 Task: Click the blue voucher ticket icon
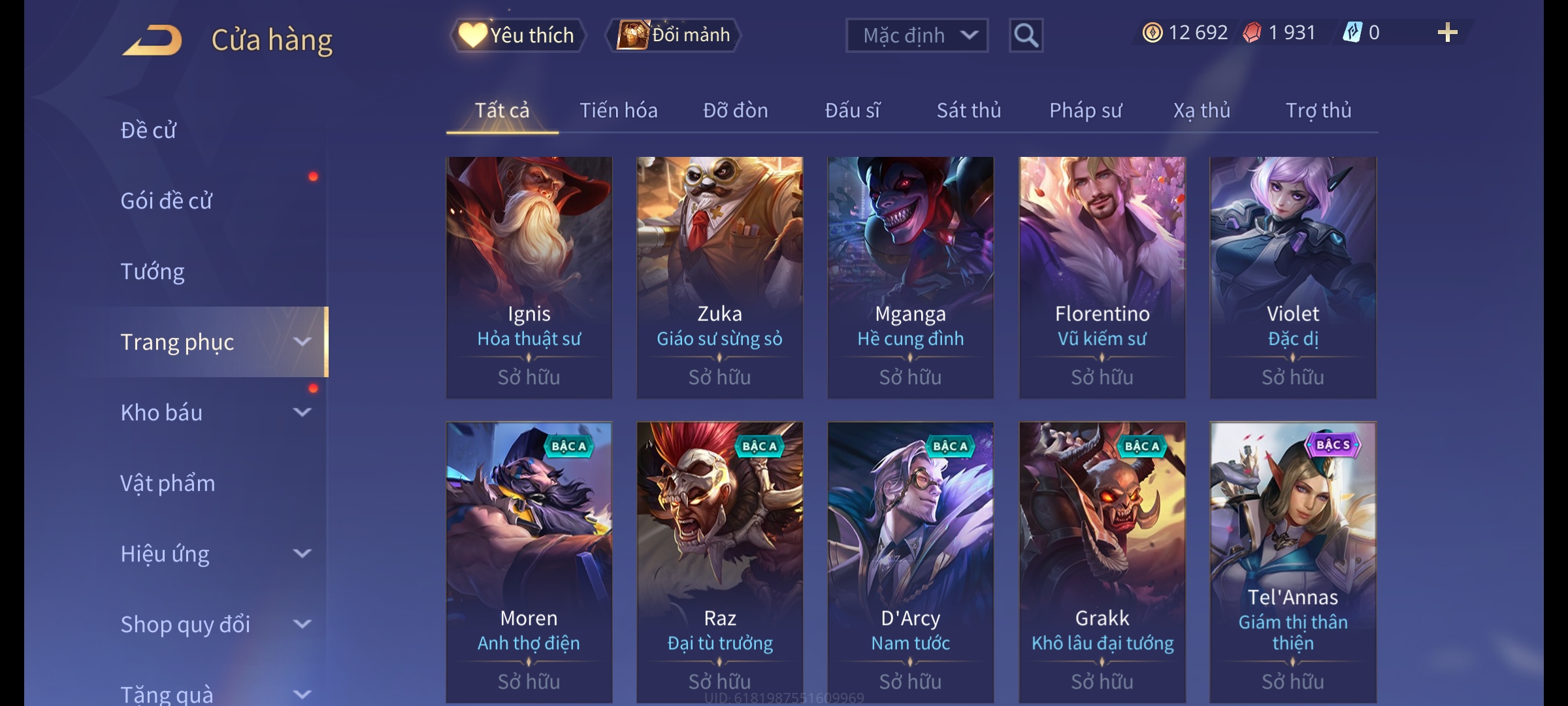click(x=1352, y=33)
